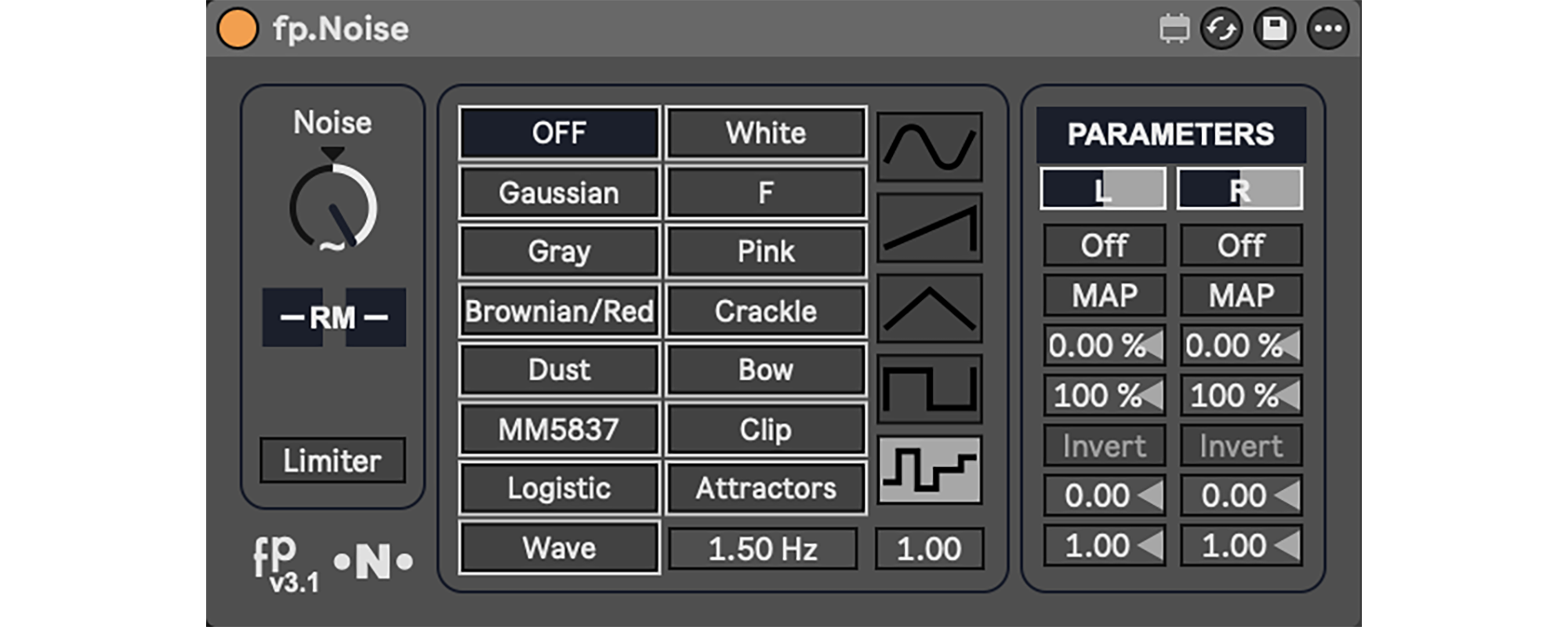
Task: Click the Pink noise button
Action: click(x=765, y=252)
